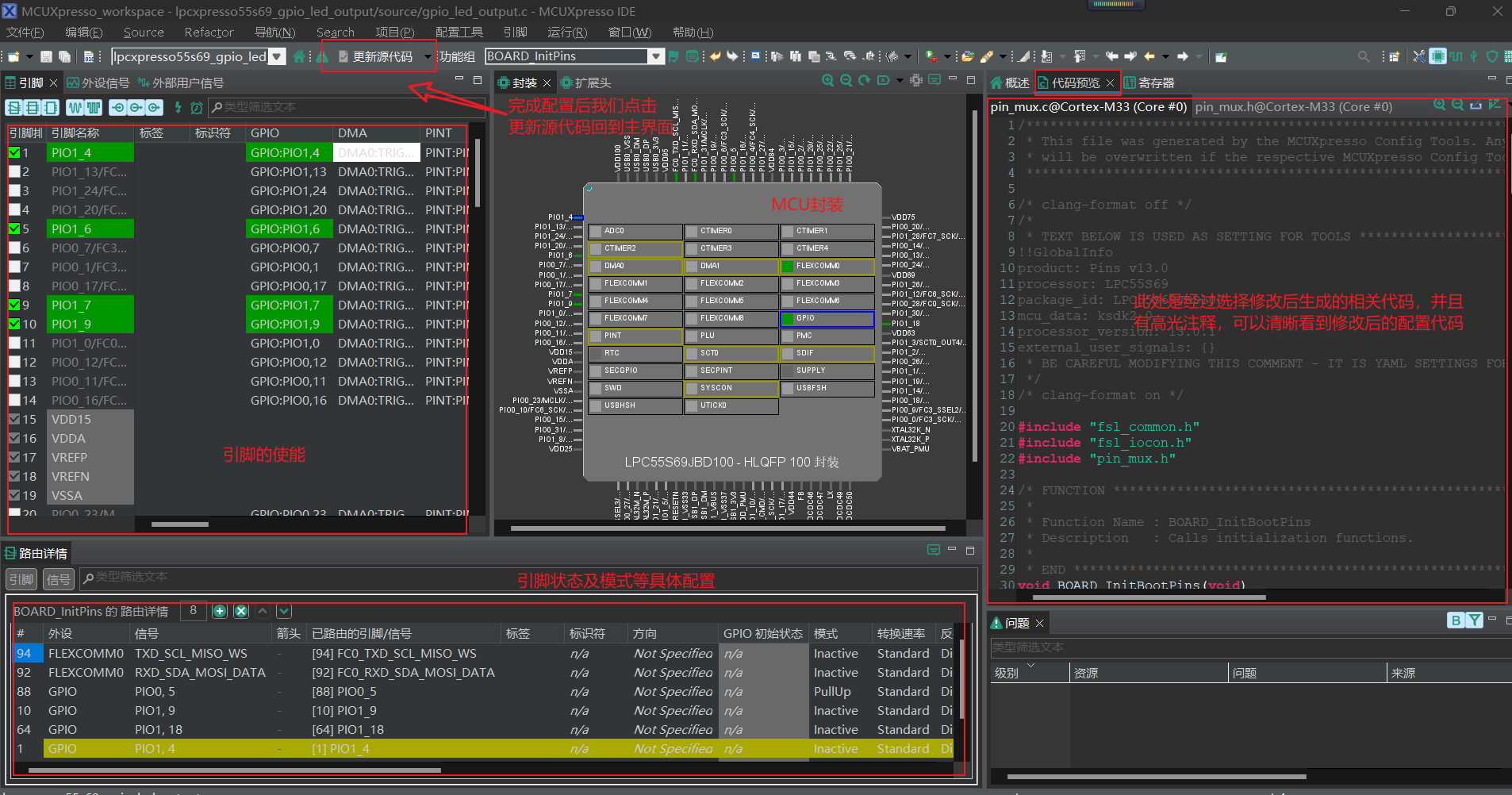Uncheck pin 10 PIO1_9 checkbox
The image size is (1512, 795).
(x=14, y=324)
